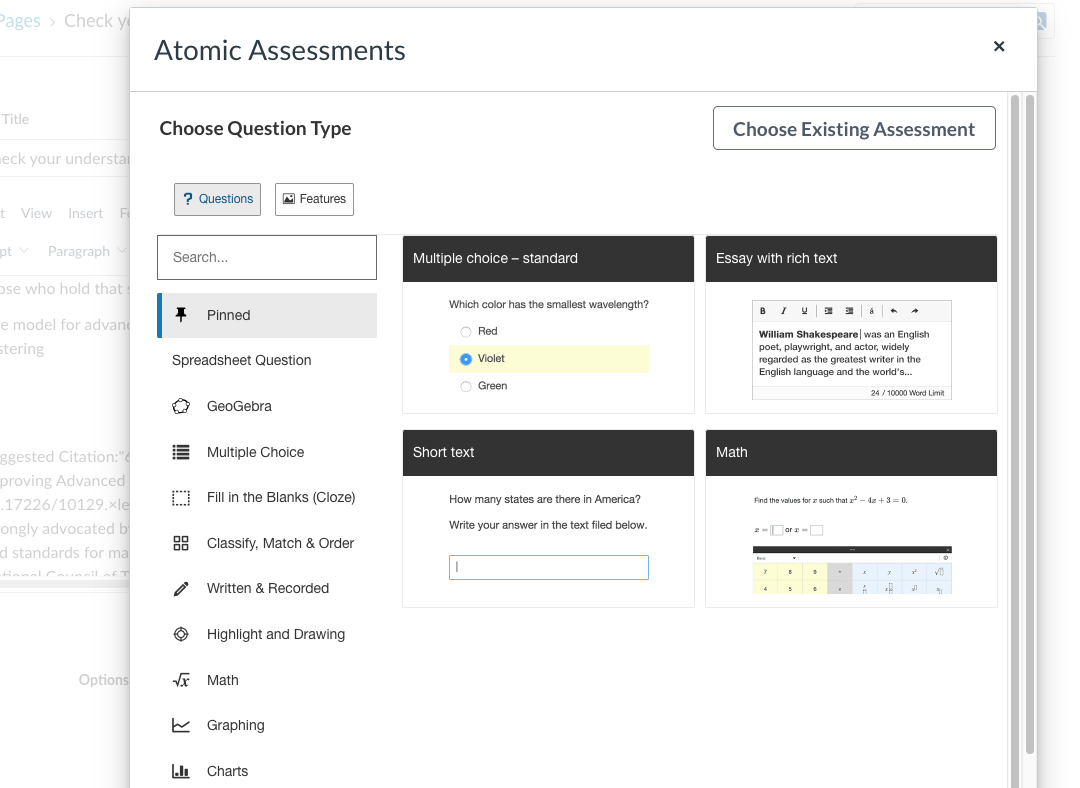This screenshot has height=788, width=1080.
Task: Click Italic in essay preview toolbar
Action: (783, 311)
